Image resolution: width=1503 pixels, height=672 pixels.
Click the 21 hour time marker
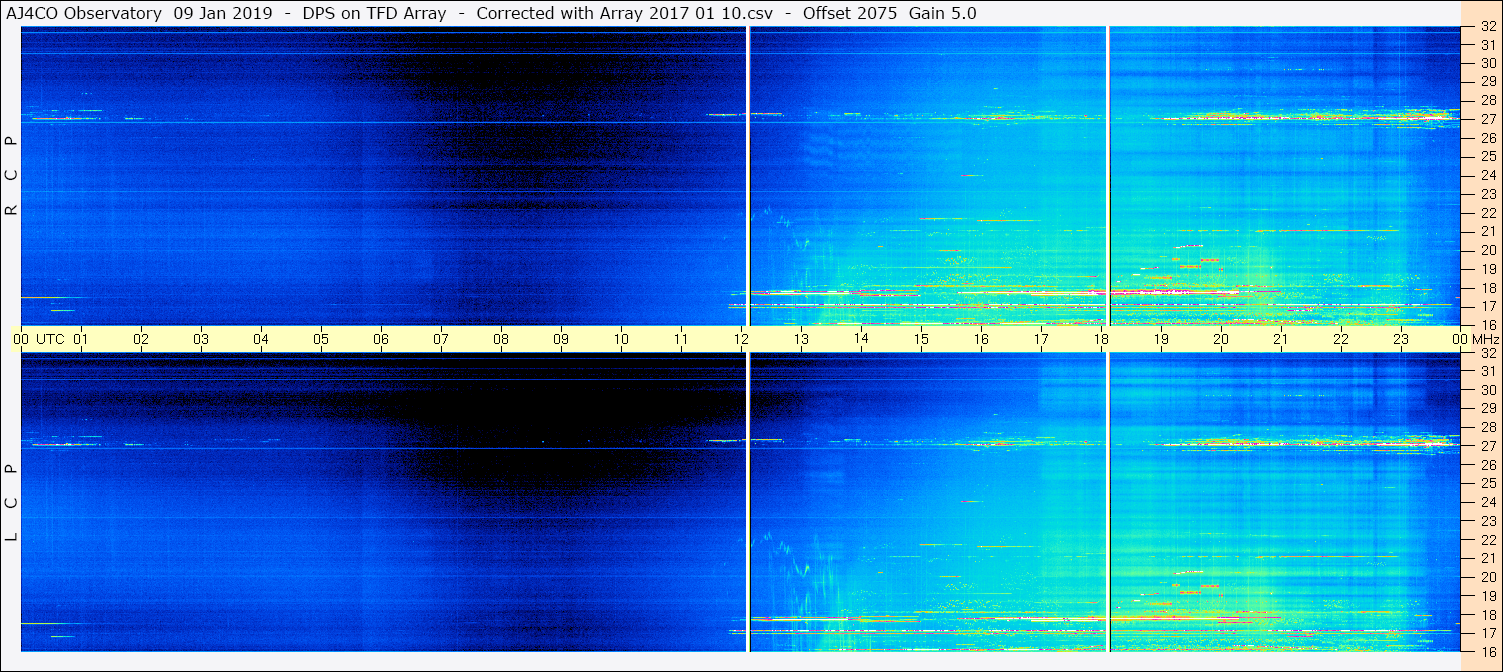click(x=1281, y=339)
